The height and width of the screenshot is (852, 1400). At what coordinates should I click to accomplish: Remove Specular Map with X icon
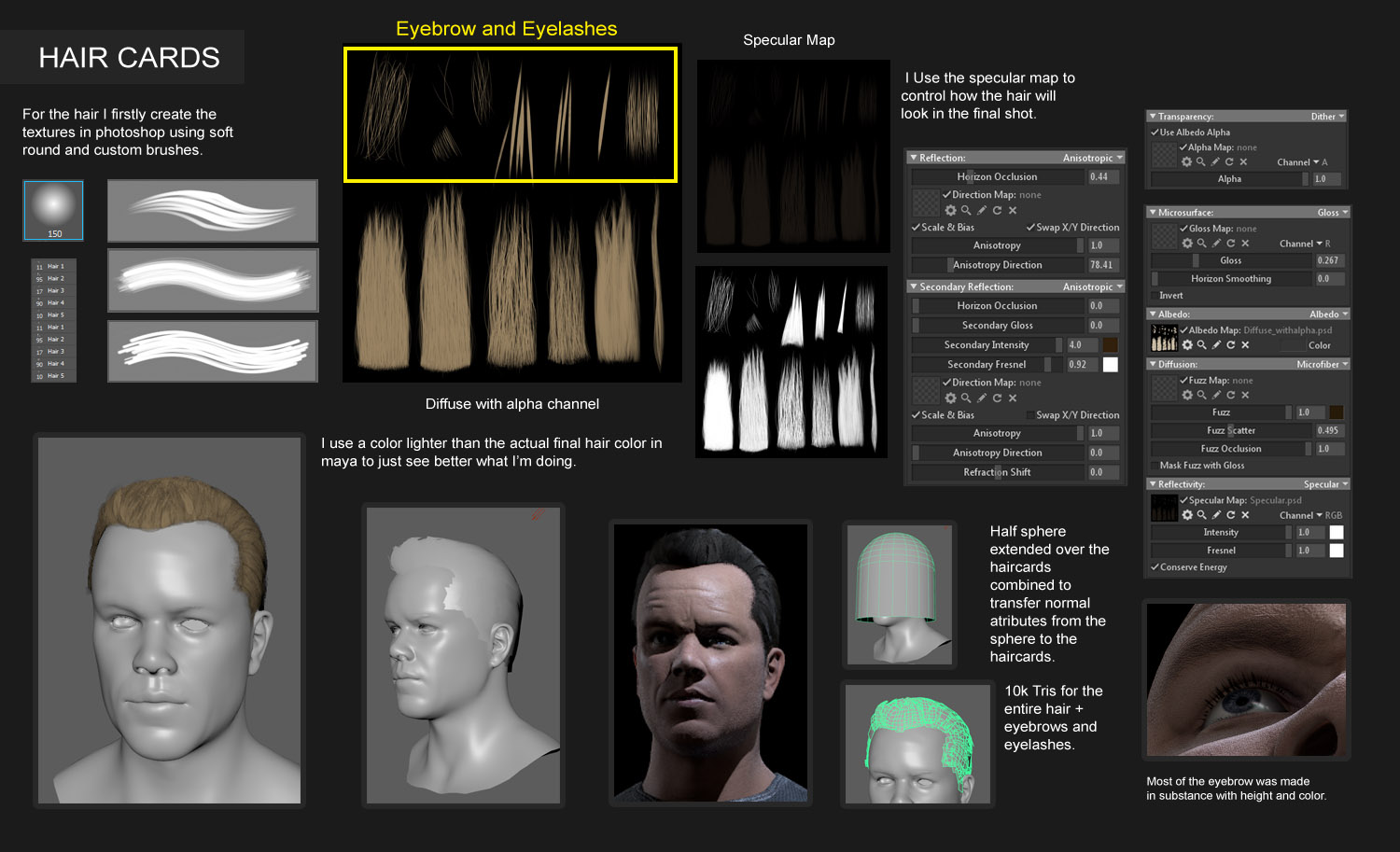click(x=1244, y=514)
